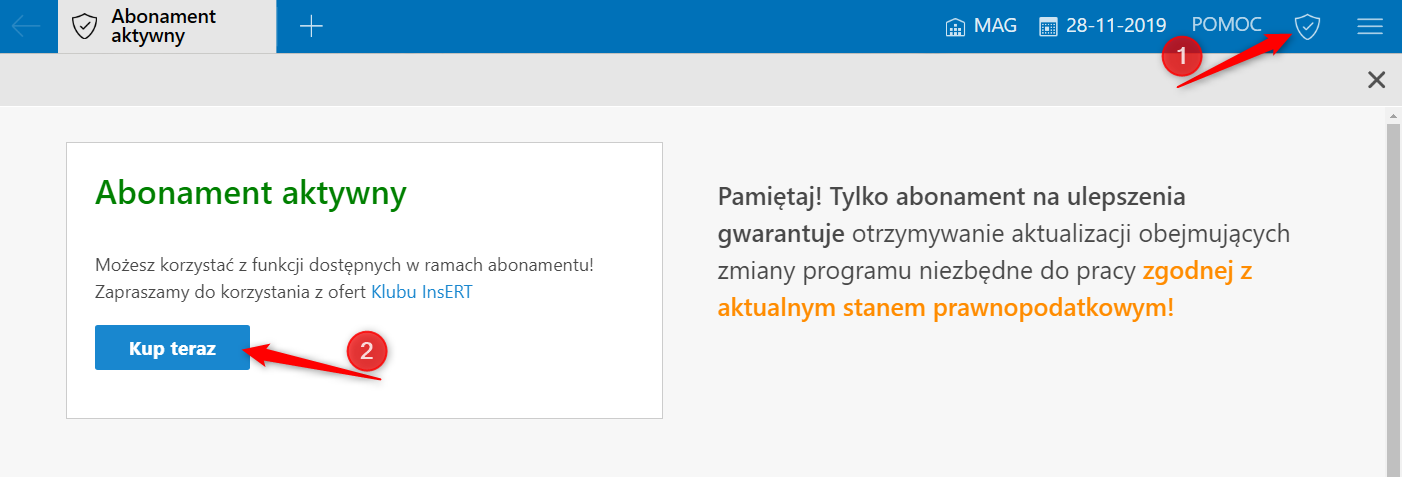Image resolution: width=1402 pixels, height=477 pixels.
Task: Click the calendar icon beside the date
Action: coord(1048,27)
